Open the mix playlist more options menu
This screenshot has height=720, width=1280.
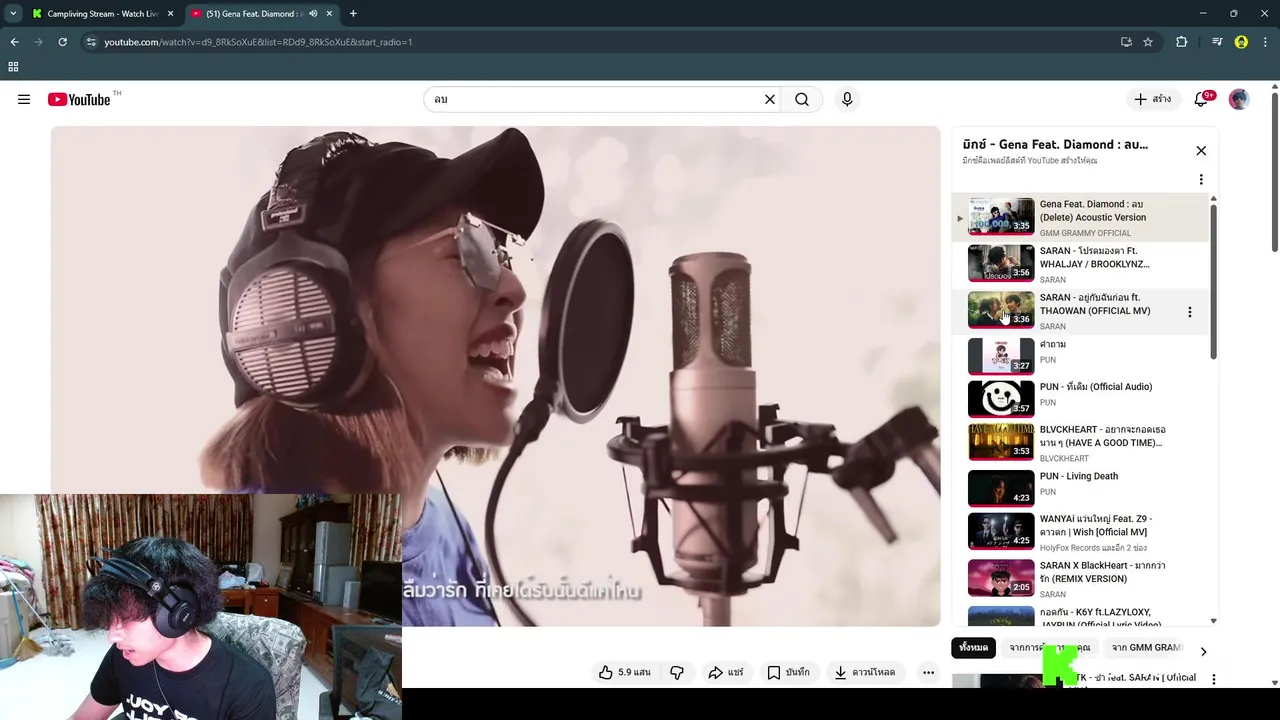[x=1201, y=180]
